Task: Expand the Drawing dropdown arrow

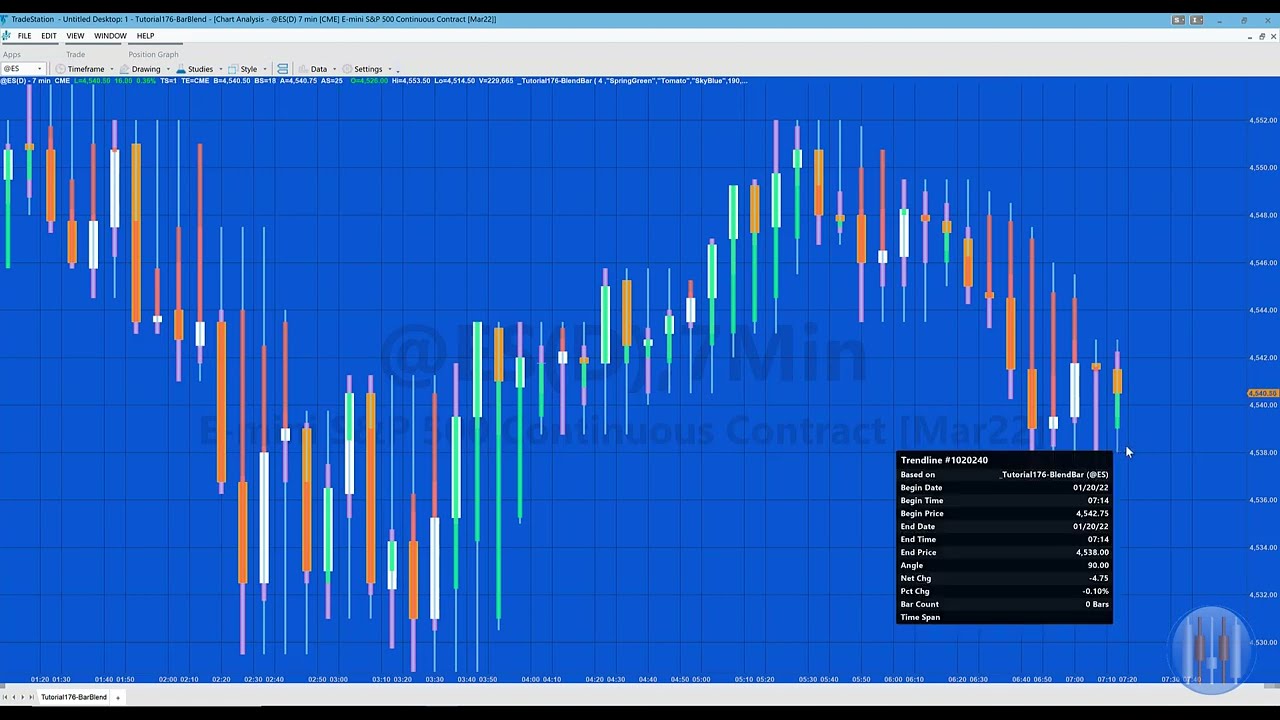Action: (168, 69)
